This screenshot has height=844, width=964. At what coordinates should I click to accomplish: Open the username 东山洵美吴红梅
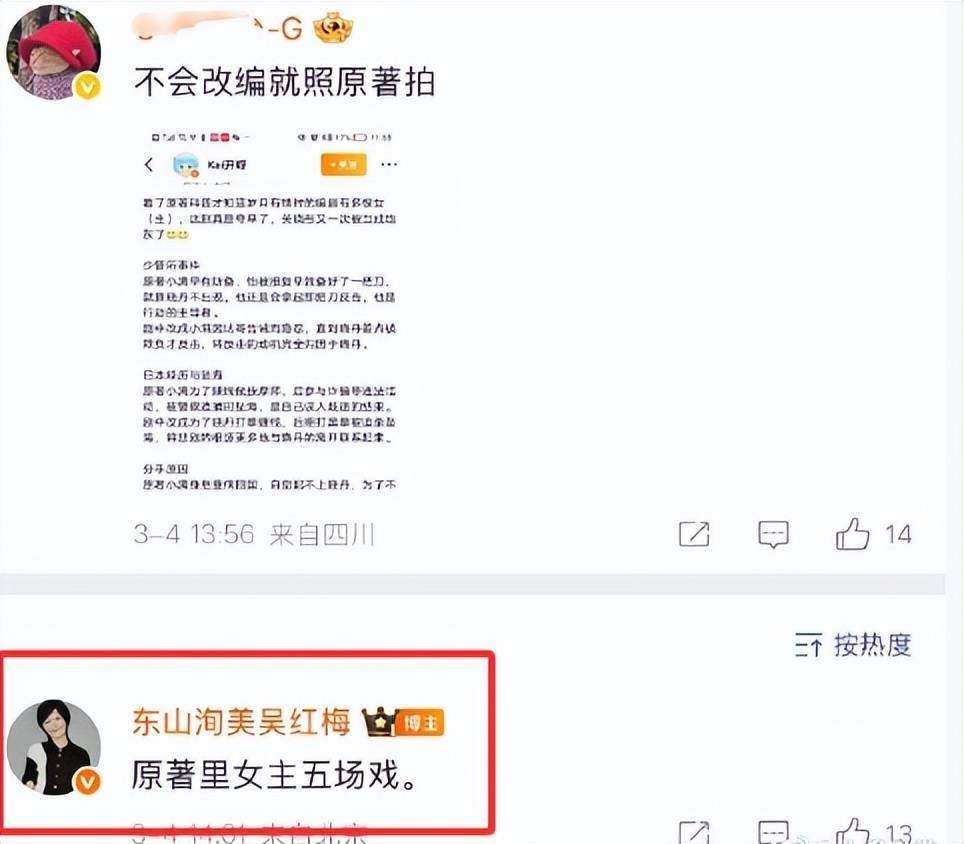(x=241, y=722)
